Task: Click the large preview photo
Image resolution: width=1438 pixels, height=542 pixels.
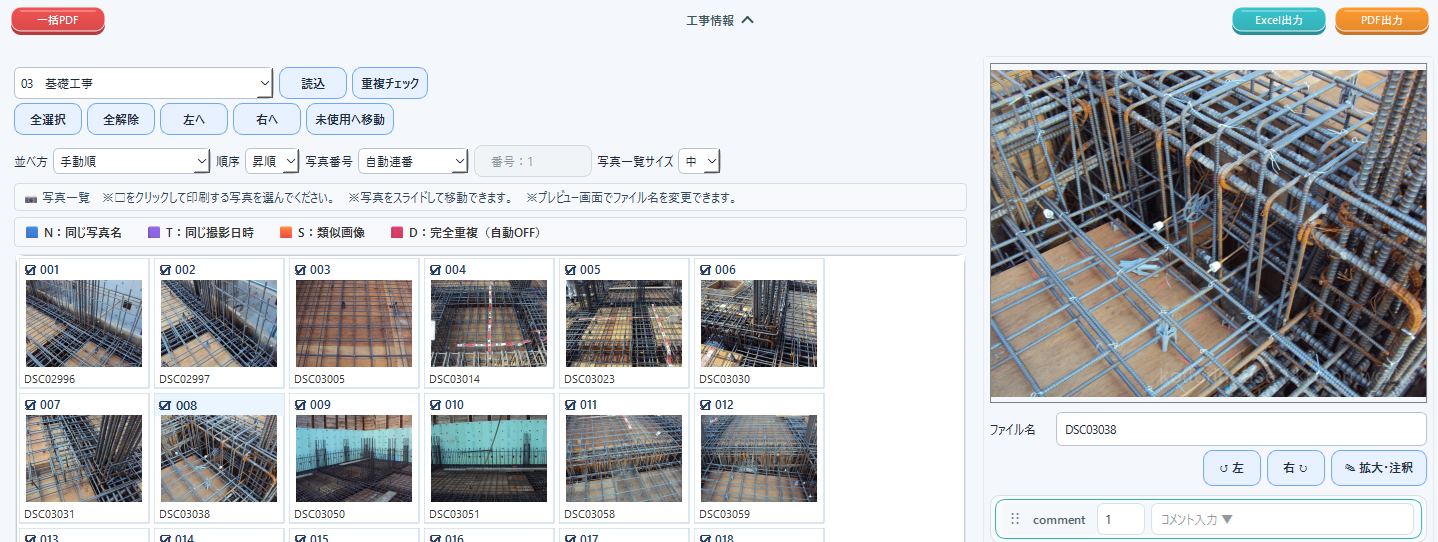Action: [1208, 234]
